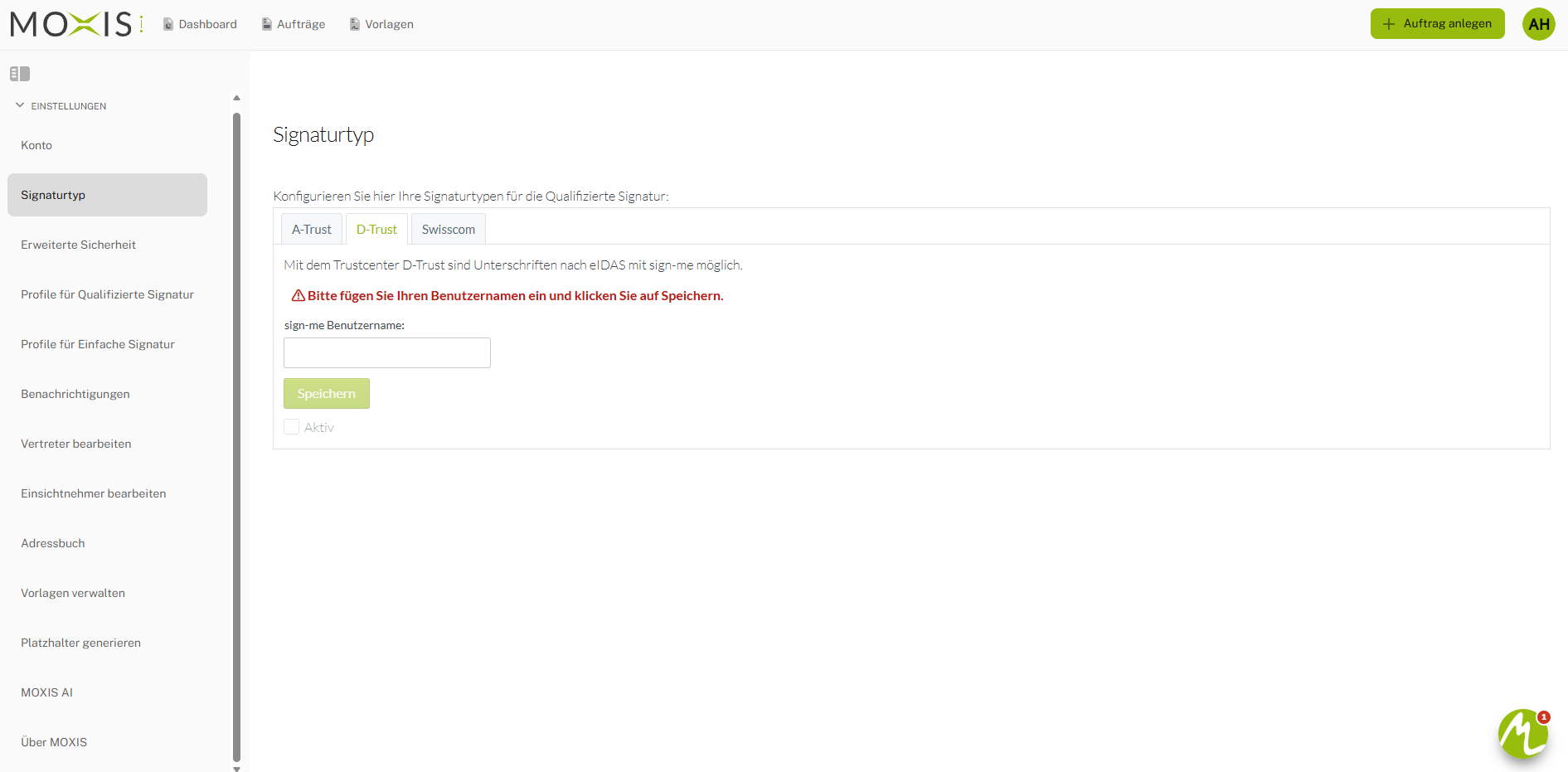Open Profile für Einfache Signatur
Screen dimensions: 1568x772
click(107, 344)
